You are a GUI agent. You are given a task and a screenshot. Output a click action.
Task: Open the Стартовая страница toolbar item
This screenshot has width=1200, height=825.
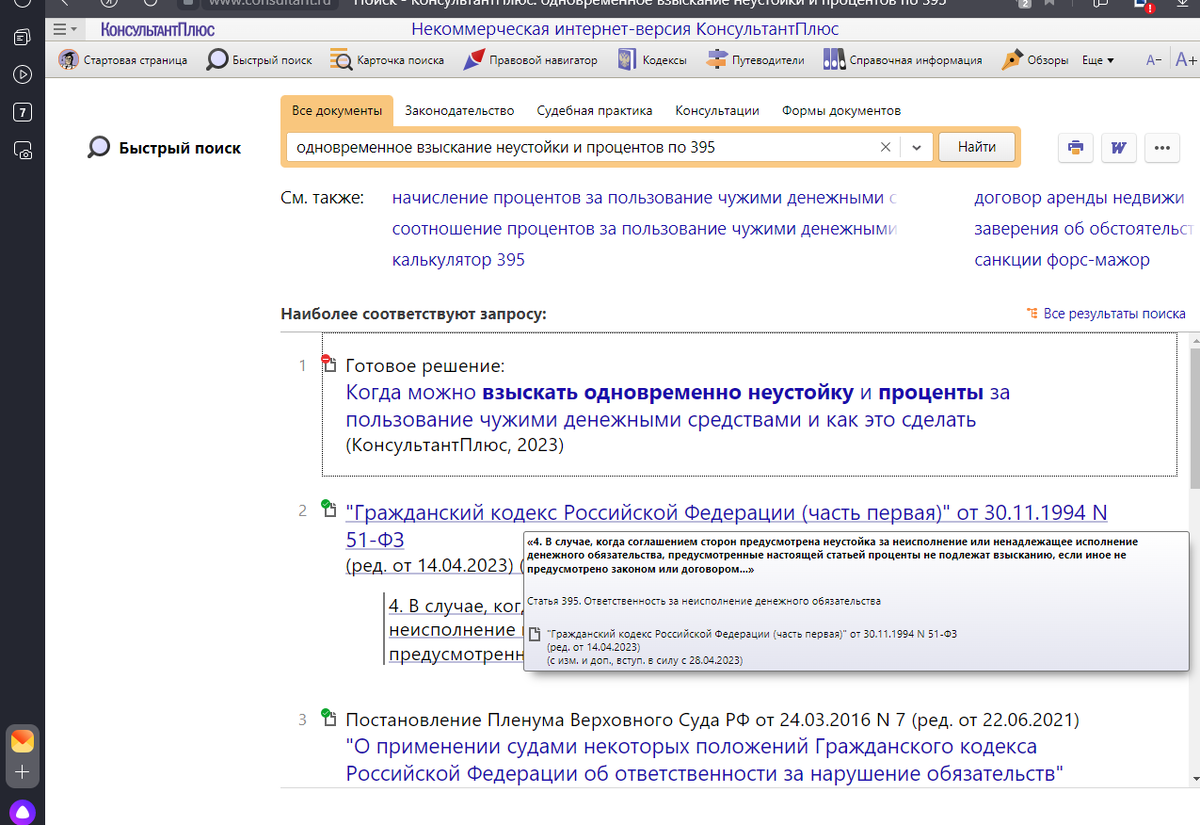pos(123,60)
